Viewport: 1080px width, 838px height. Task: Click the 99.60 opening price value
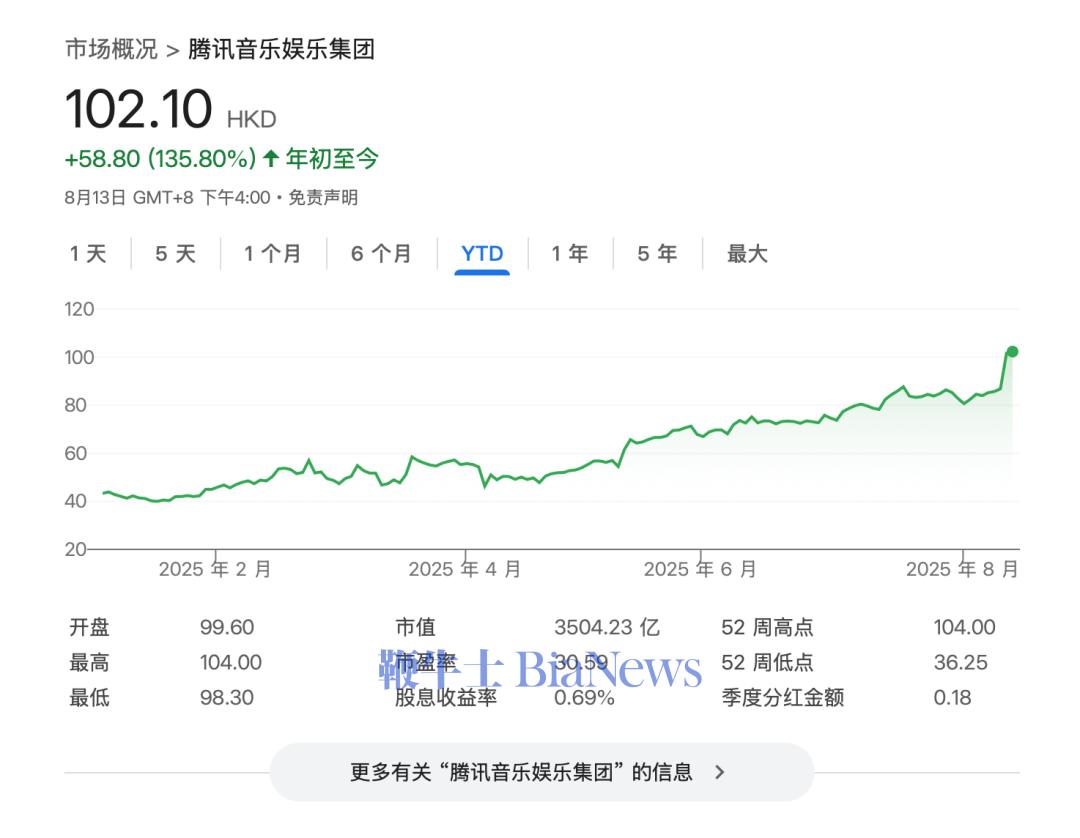coord(227,627)
